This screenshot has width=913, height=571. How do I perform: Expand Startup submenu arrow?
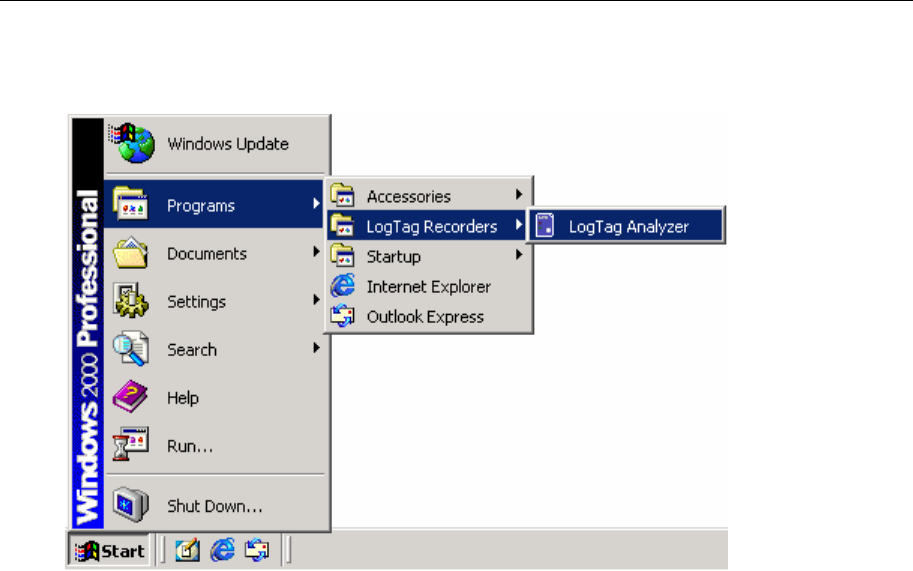point(518,255)
